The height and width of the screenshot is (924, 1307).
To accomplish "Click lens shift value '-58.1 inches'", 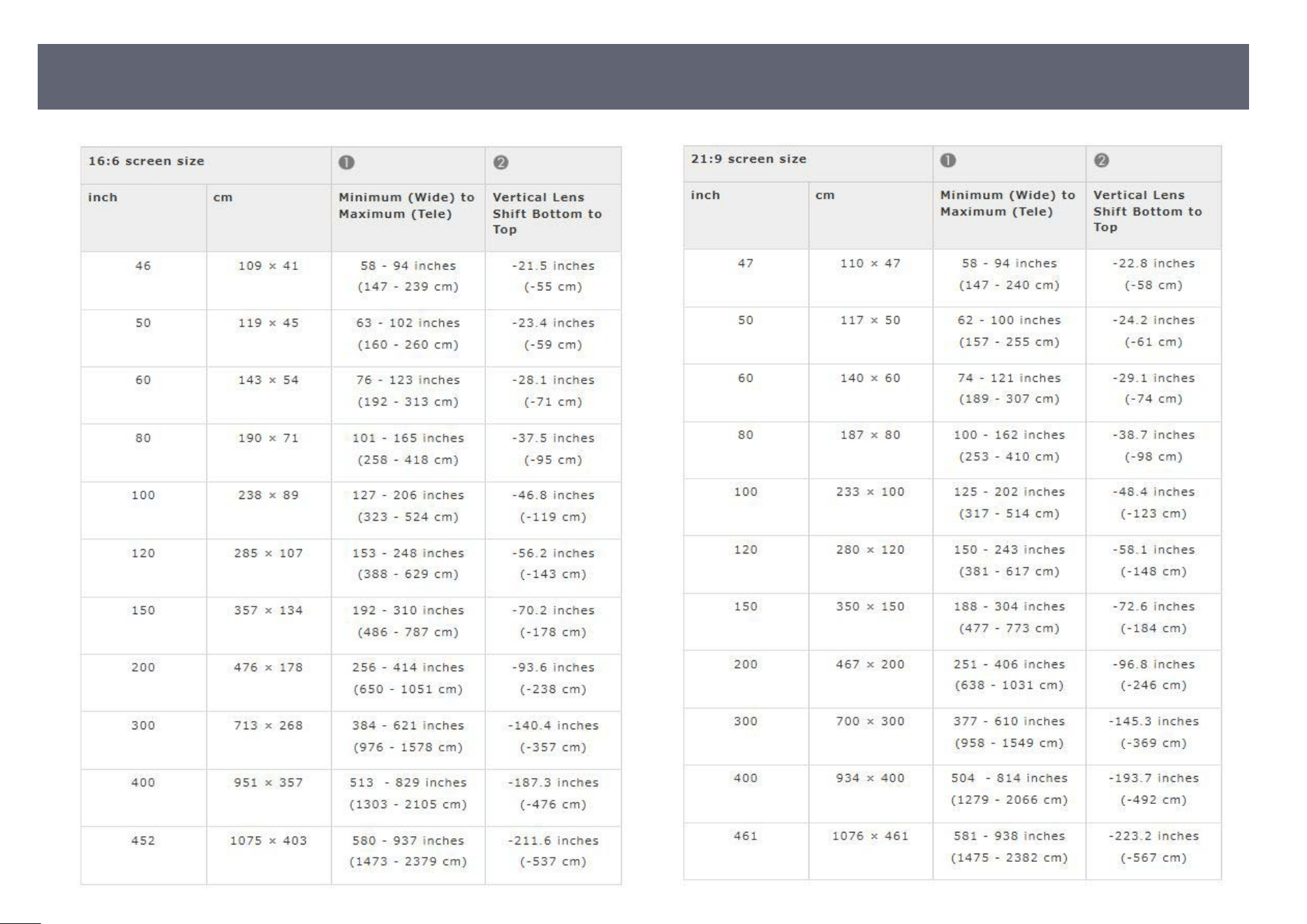I will tap(1153, 550).
